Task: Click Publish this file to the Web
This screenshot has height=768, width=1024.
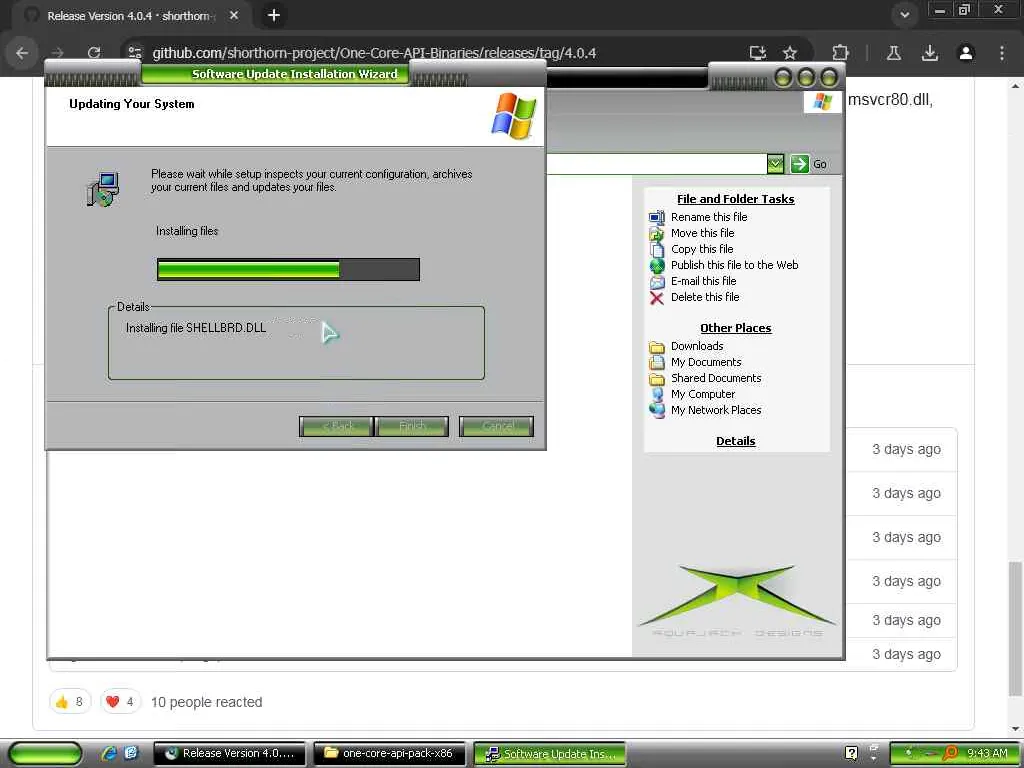Action: click(x=734, y=265)
